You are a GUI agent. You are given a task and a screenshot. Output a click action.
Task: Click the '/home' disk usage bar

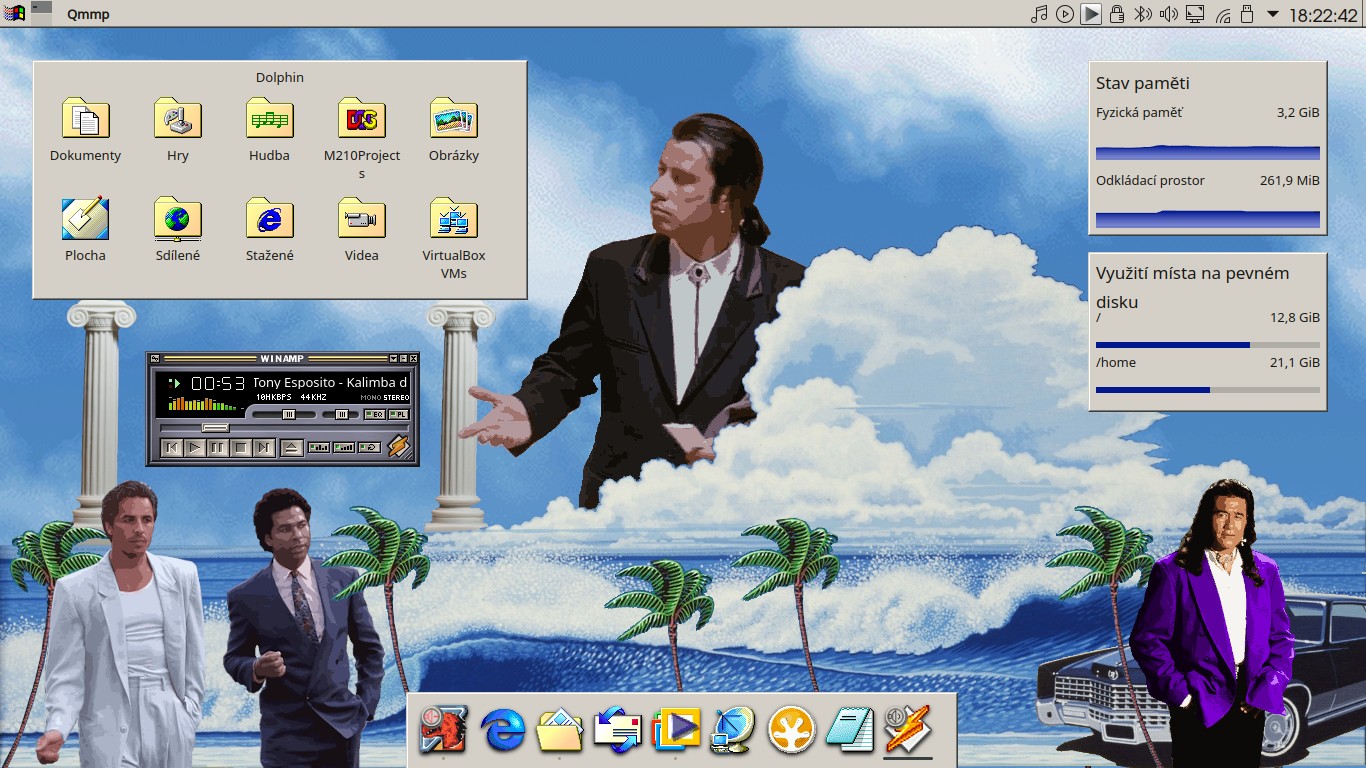coord(1208,390)
